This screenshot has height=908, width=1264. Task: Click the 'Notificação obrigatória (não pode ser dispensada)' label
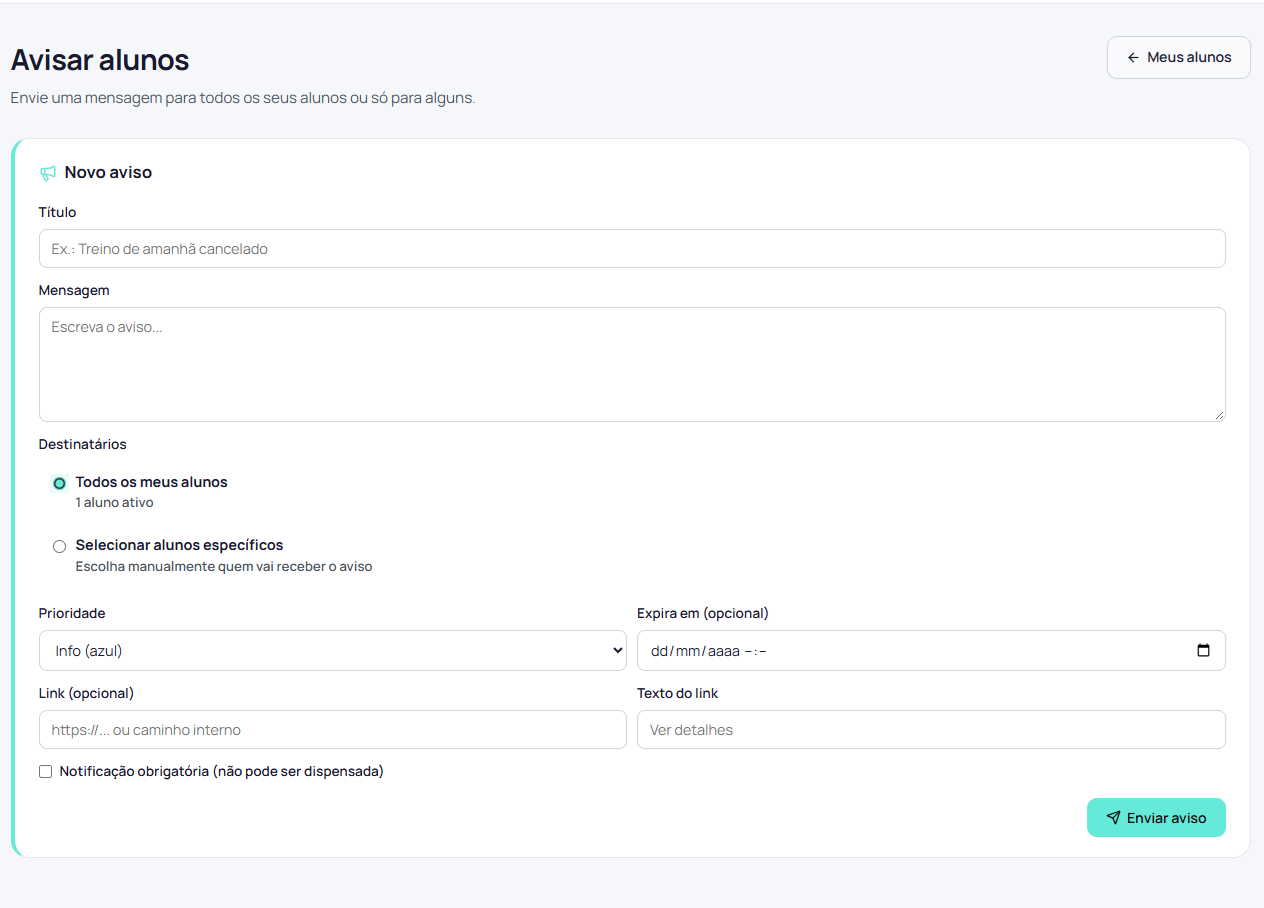point(222,772)
